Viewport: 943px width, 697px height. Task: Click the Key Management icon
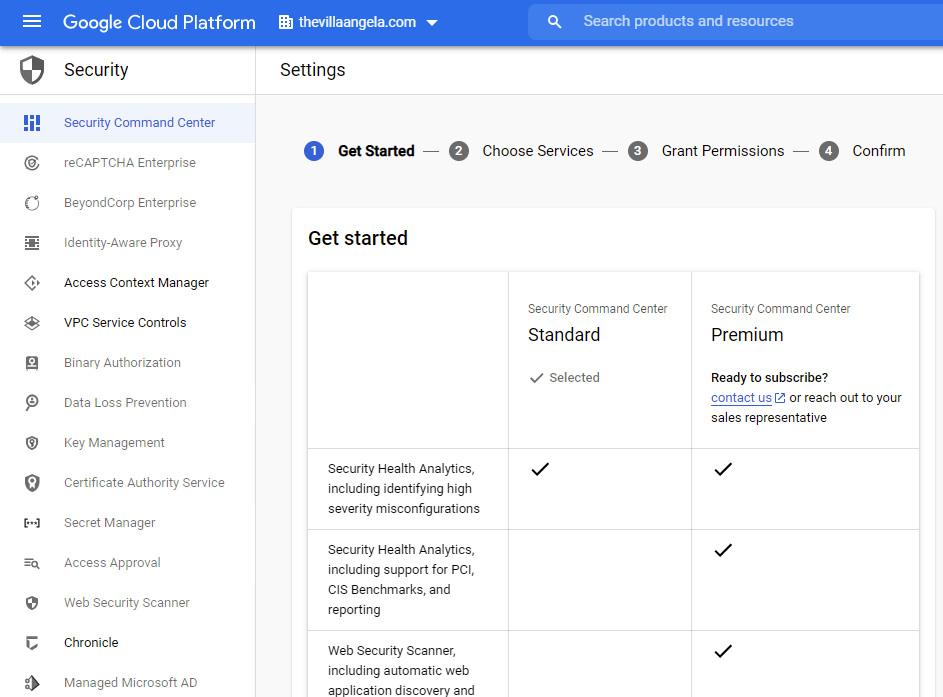[x=32, y=443]
